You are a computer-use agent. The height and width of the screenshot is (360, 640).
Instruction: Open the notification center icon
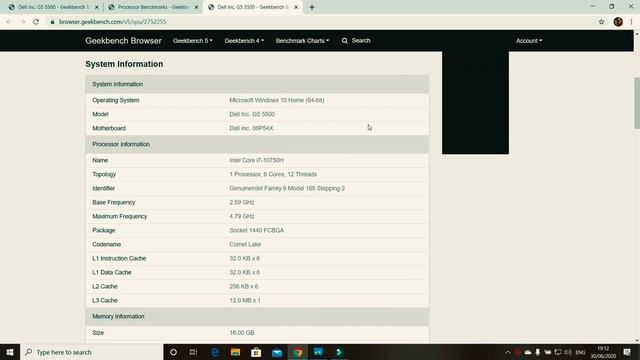[627, 352]
